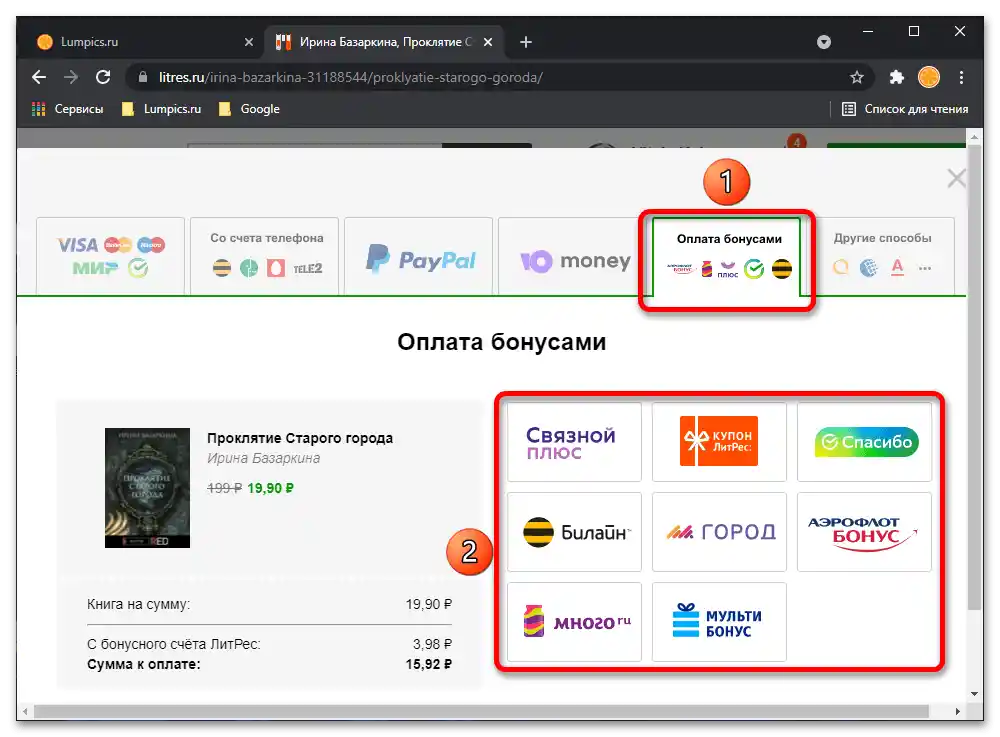Select the ЮMoney payment tab

[x=570, y=256]
